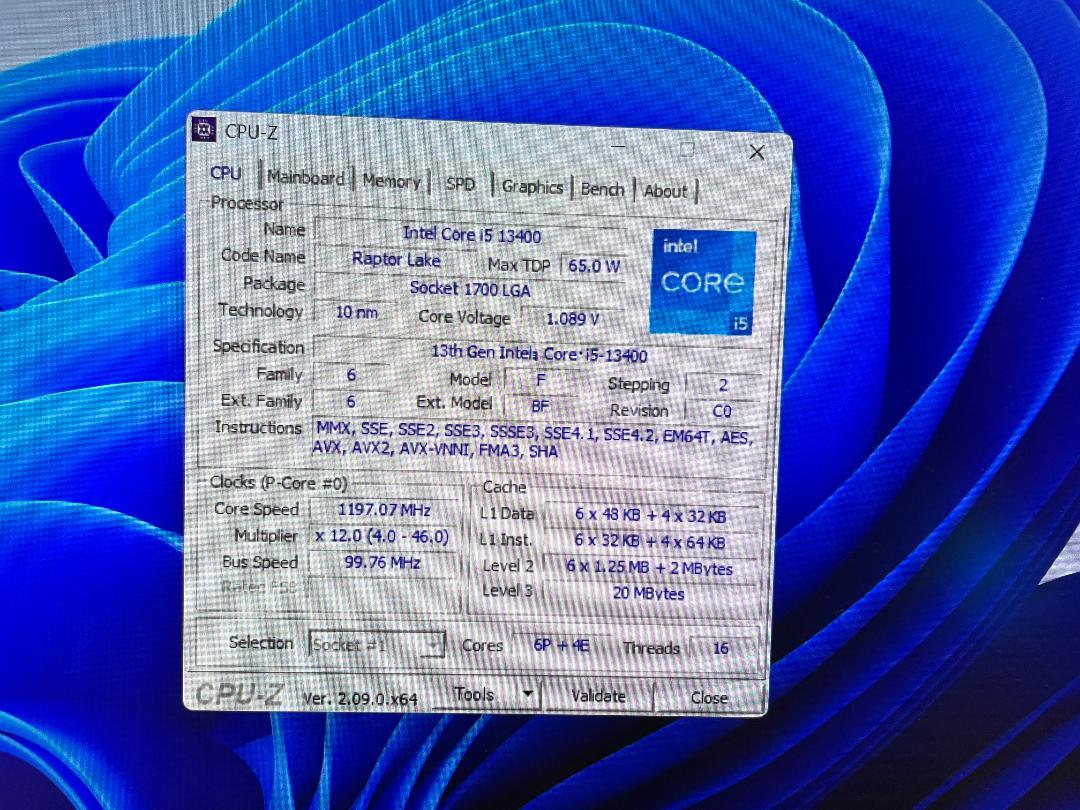
Task: Click the Ext. Family value 6
Action: coord(351,402)
